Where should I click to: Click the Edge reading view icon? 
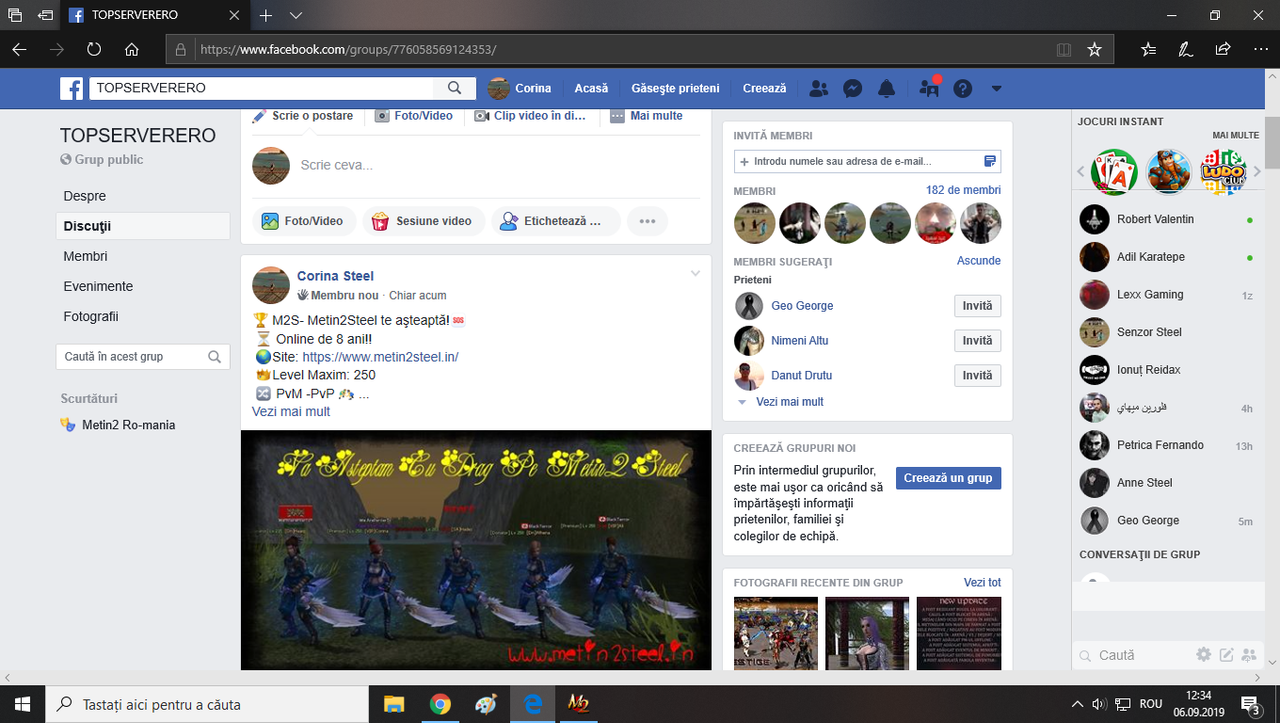(1064, 49)
